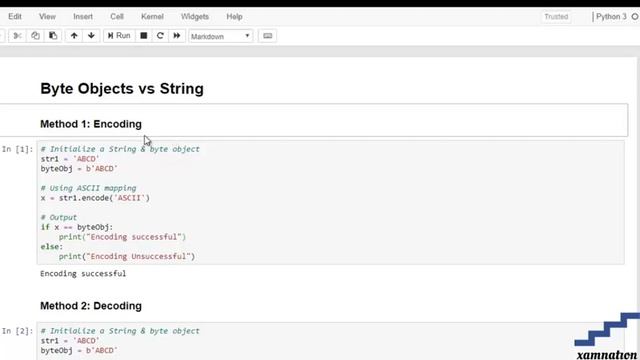Click the x = str1.encode('ASCII') code line

tap(95, 198)
